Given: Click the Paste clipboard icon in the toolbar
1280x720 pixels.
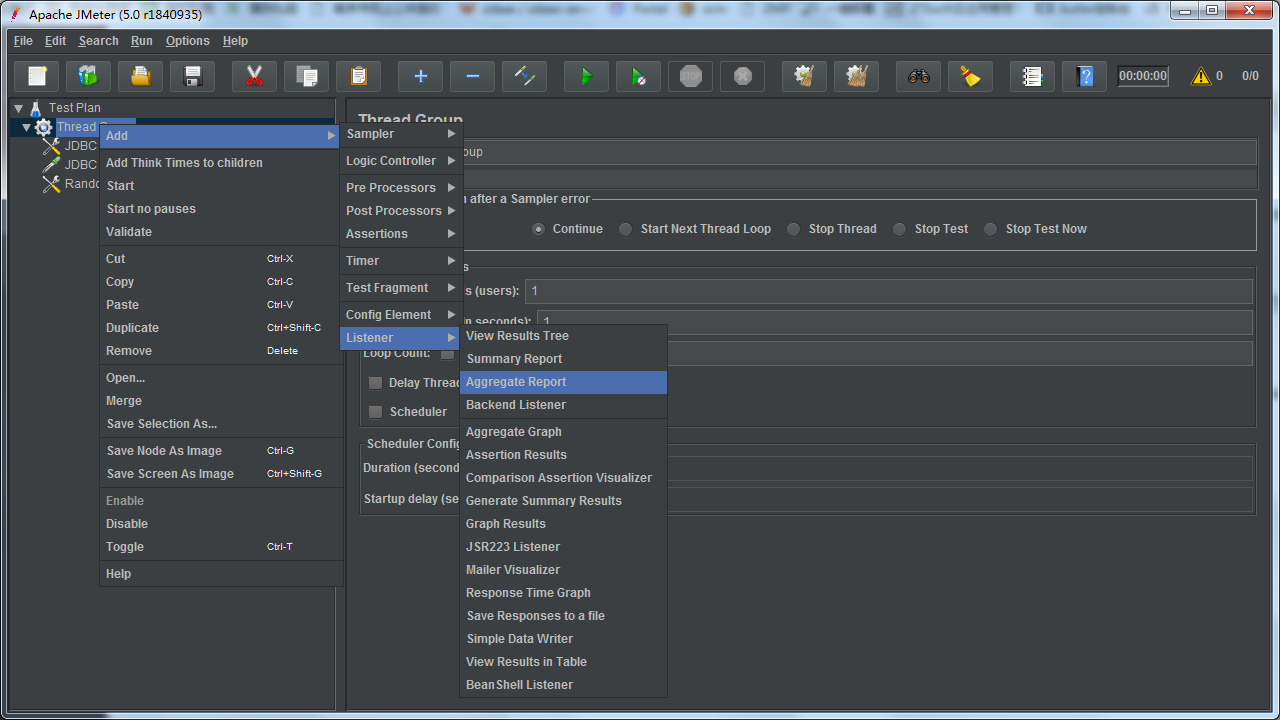Looking at the screenshot, I should pyautogui.click(x=359, y=76).
